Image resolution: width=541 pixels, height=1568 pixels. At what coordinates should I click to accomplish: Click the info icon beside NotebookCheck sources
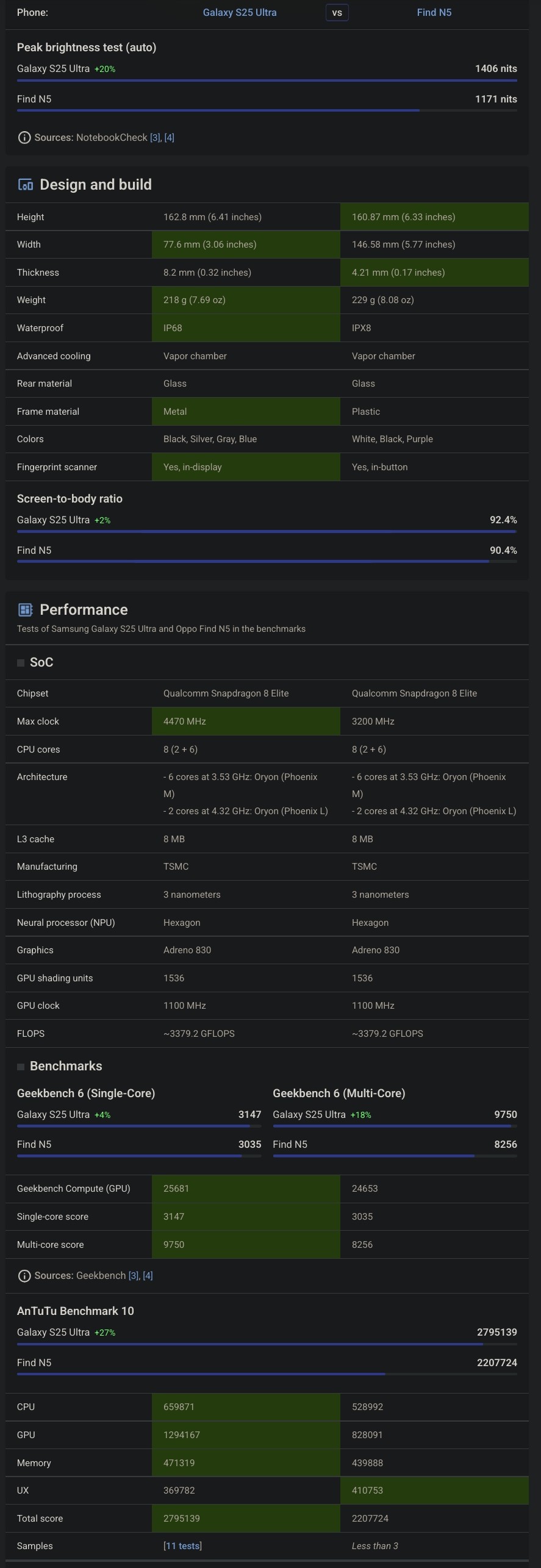[24, 138]
